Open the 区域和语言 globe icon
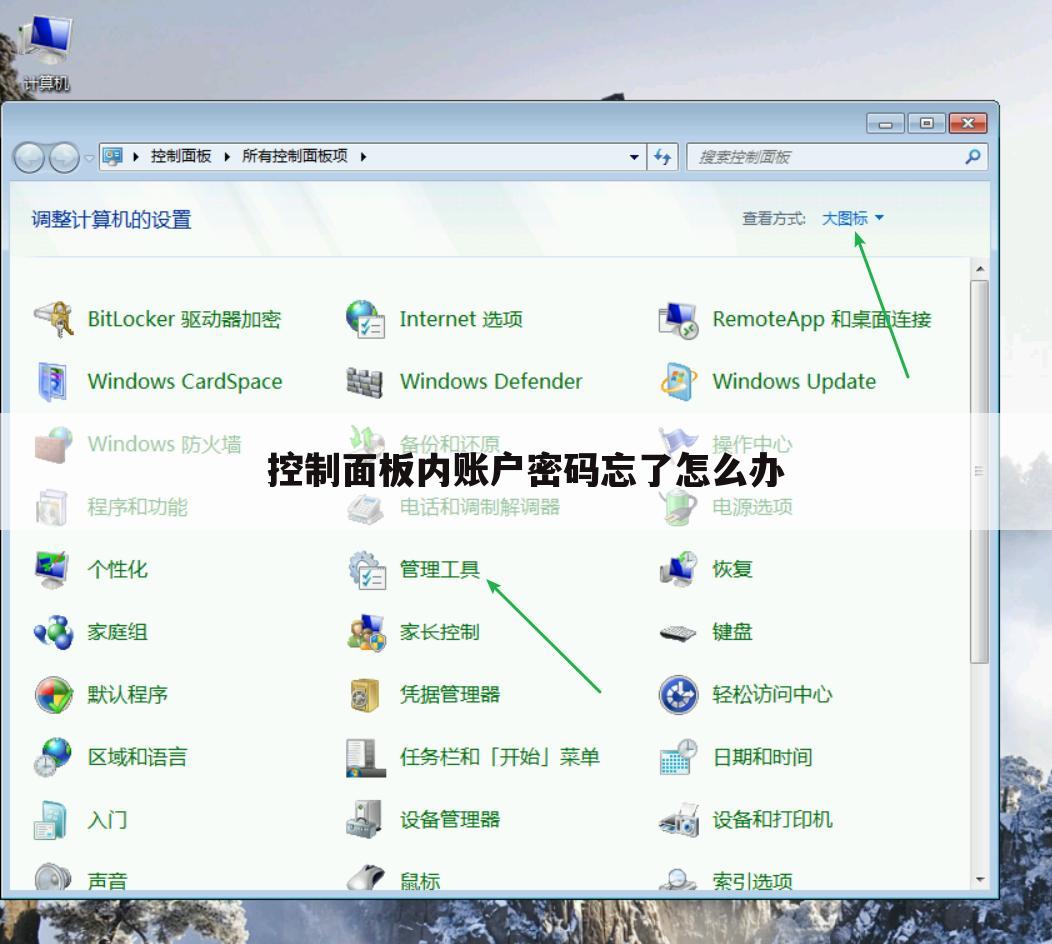1052x944 pixels. (52, 757)
